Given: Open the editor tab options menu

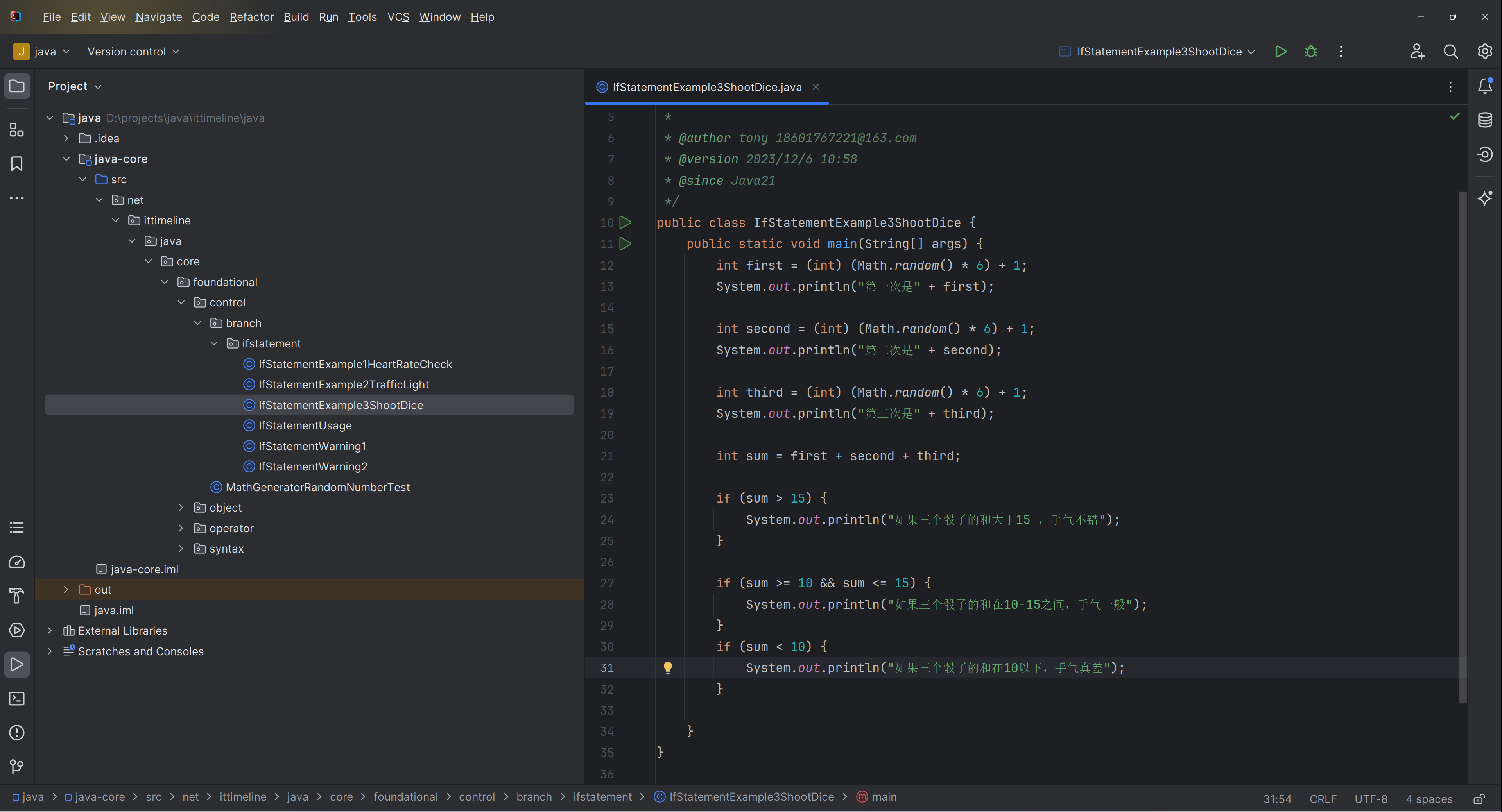Looking at the screenshot, I should click(x=1451, y=87).
